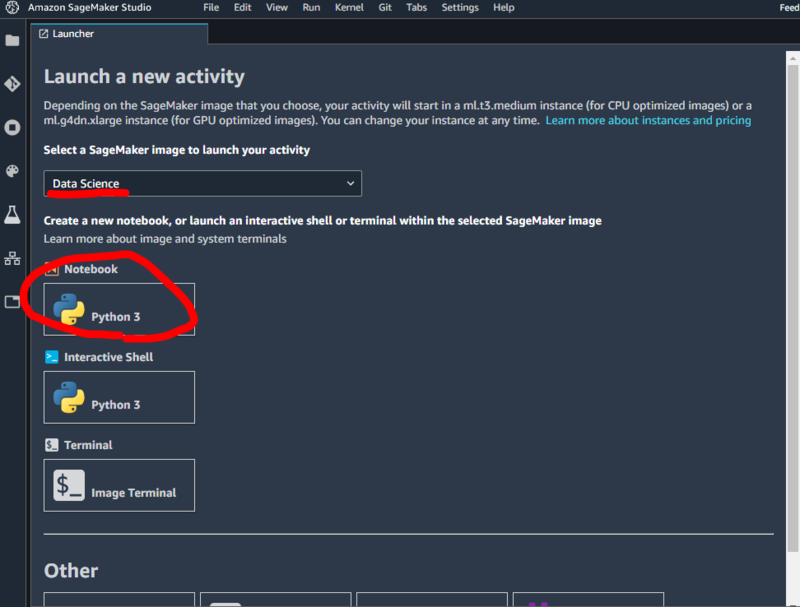Open Running Terminals and Kernels icon
The width and height of the screenshot is (800, 607).
tap(12, 128)
